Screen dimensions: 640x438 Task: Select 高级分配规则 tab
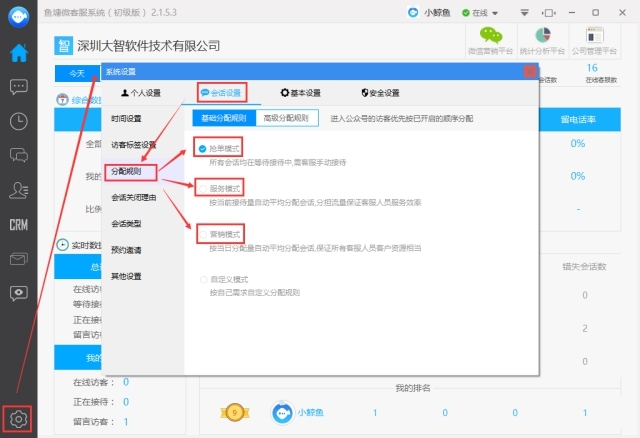[x=287, y=118]
